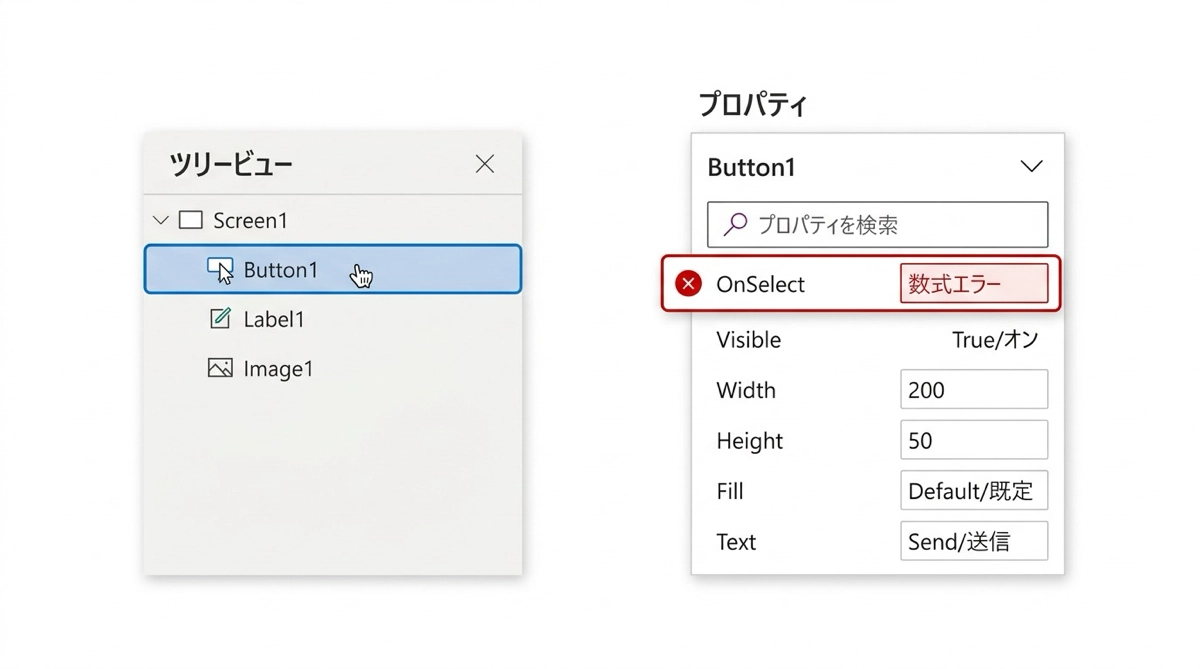Screen dimensions: 1200x669
Task: Click the Button1 control icon
Action: pos(220,270)
